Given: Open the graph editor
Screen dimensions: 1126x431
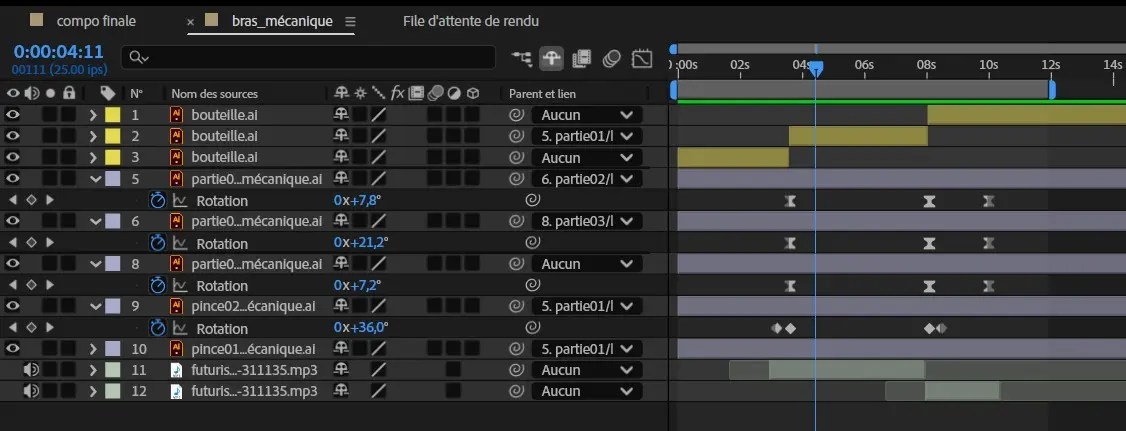Looking at the screenshot, I should pyautogui.click(x=643, y=58).
